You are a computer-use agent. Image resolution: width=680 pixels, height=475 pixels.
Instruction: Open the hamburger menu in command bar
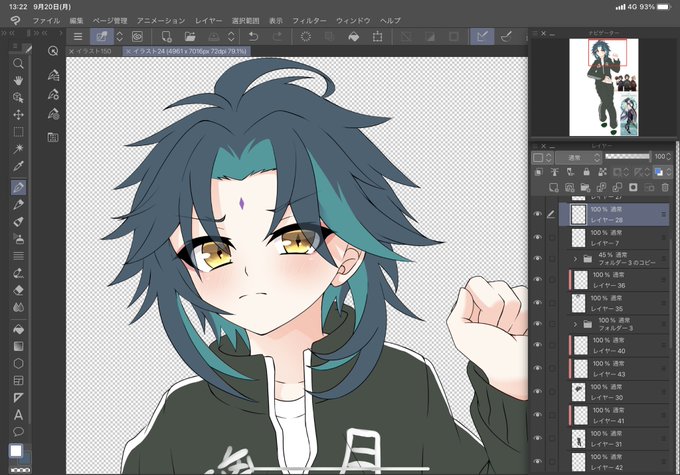tap(78, 37)
